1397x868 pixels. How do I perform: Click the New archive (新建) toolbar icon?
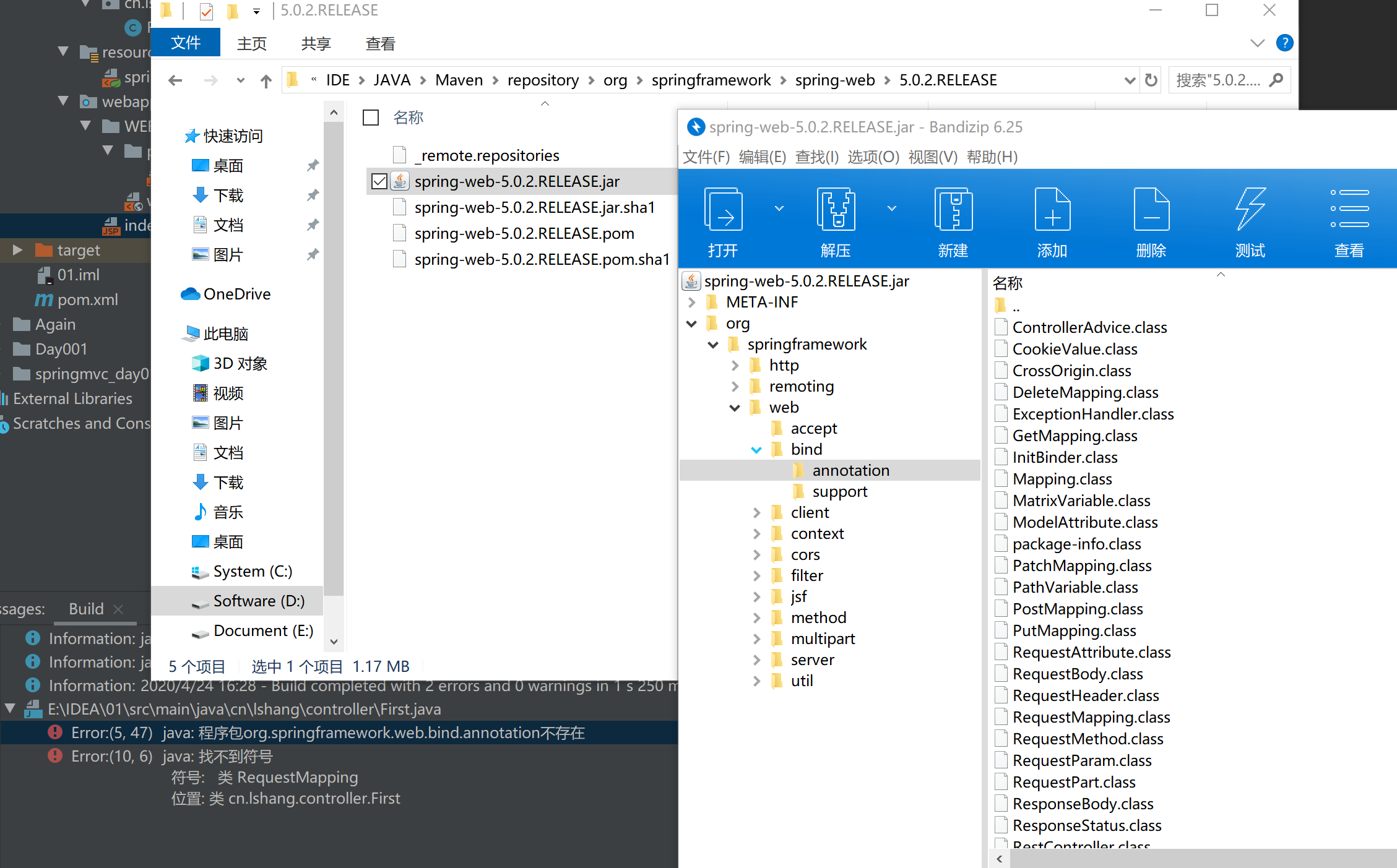pyautogui.click(x=953, y=210)
